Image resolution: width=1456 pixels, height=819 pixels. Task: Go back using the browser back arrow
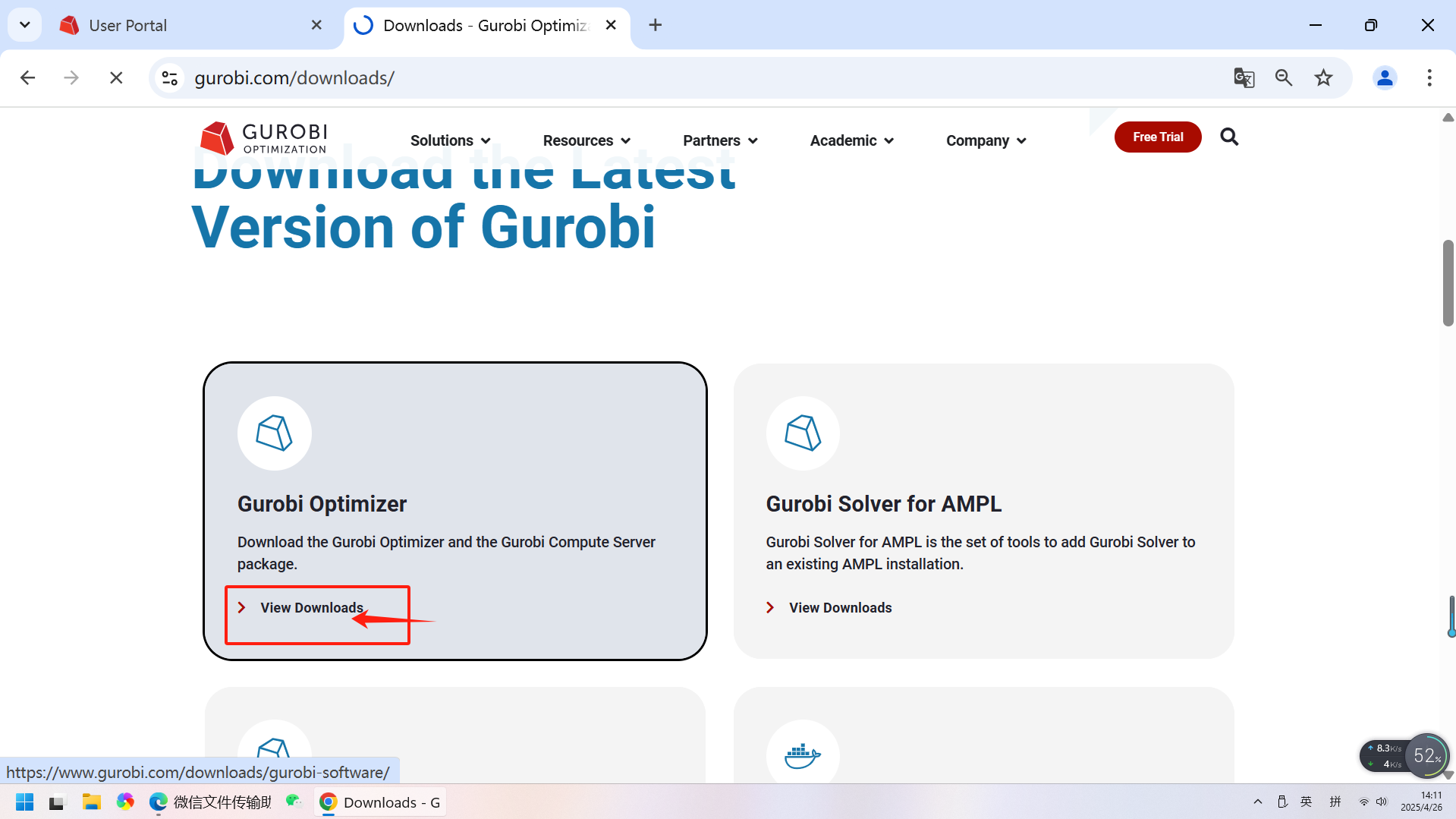(28, 77)
